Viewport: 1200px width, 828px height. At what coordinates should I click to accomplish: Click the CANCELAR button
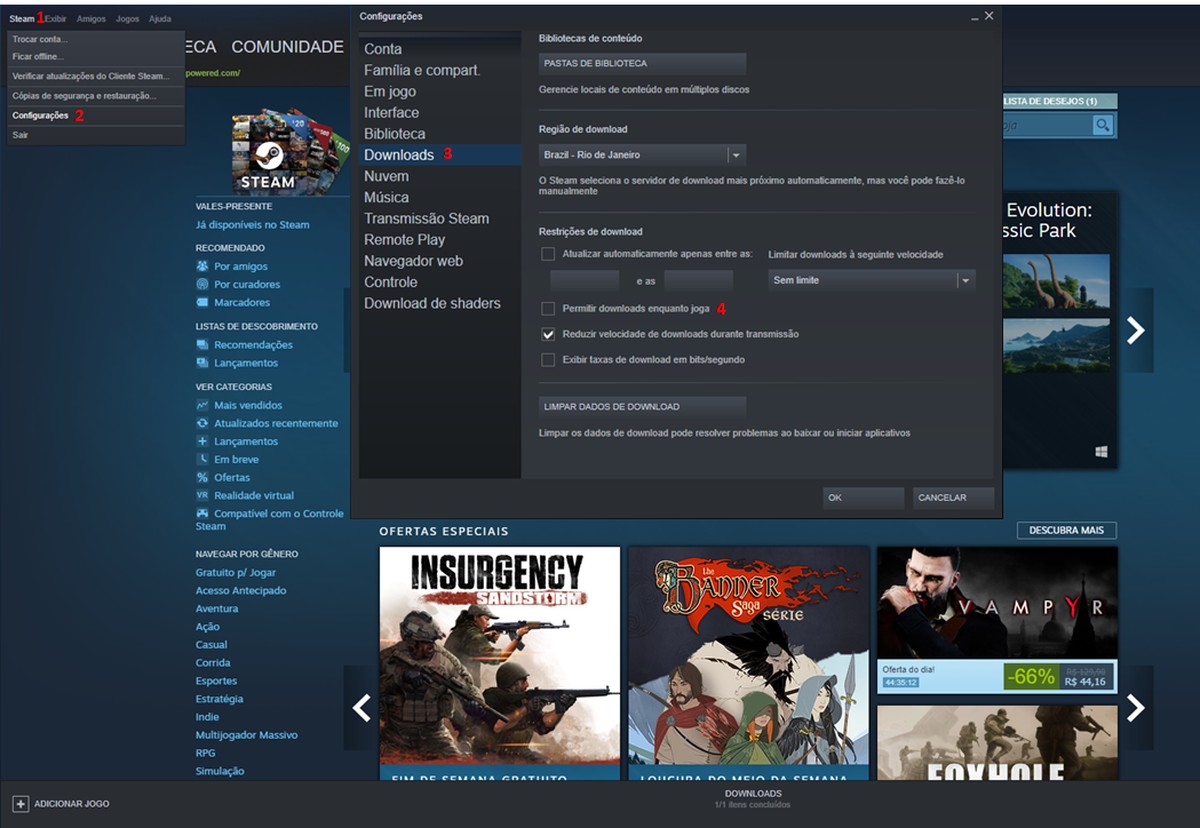tap(954, 498)
